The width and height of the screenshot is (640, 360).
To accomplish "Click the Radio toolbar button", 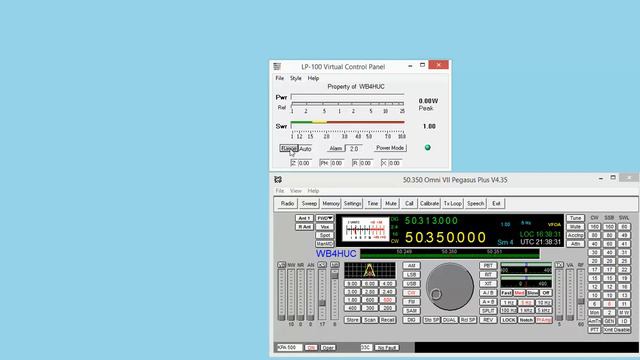I will [287, 203].
